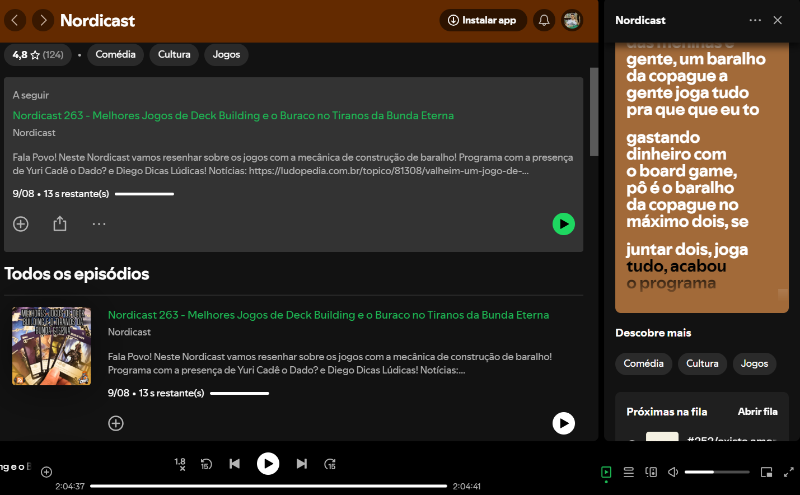
Task: Open the user profile avatar
Action: [572, 20]
